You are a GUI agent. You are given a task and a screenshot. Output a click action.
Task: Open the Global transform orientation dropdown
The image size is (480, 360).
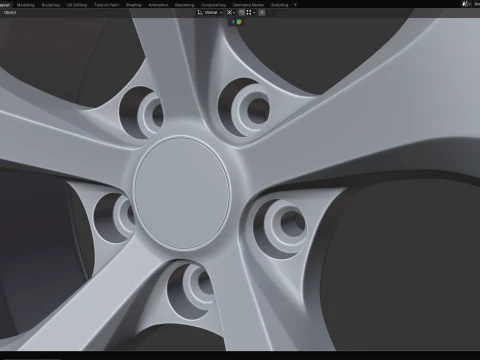click(210, 13)
